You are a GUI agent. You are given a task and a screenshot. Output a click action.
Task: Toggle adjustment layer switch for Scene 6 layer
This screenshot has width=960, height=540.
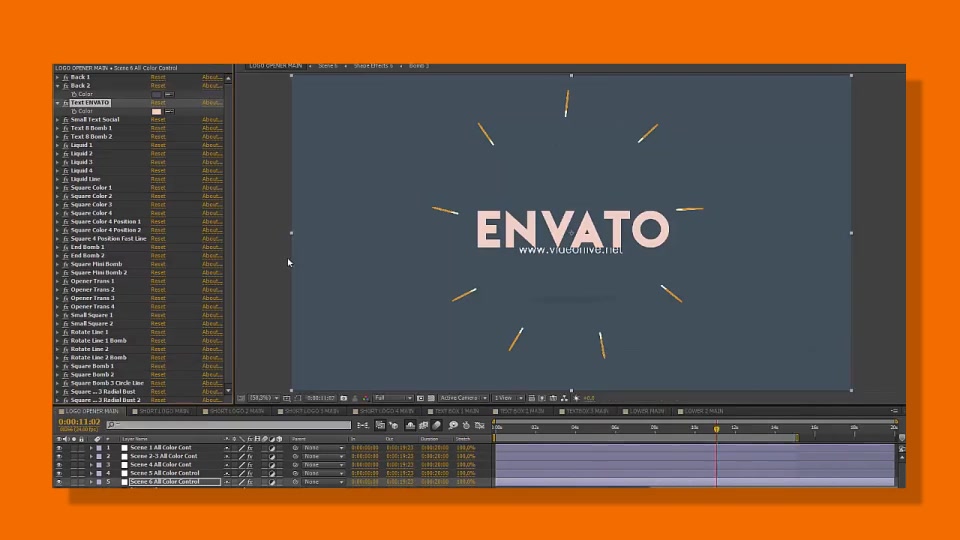coord(272,482)
